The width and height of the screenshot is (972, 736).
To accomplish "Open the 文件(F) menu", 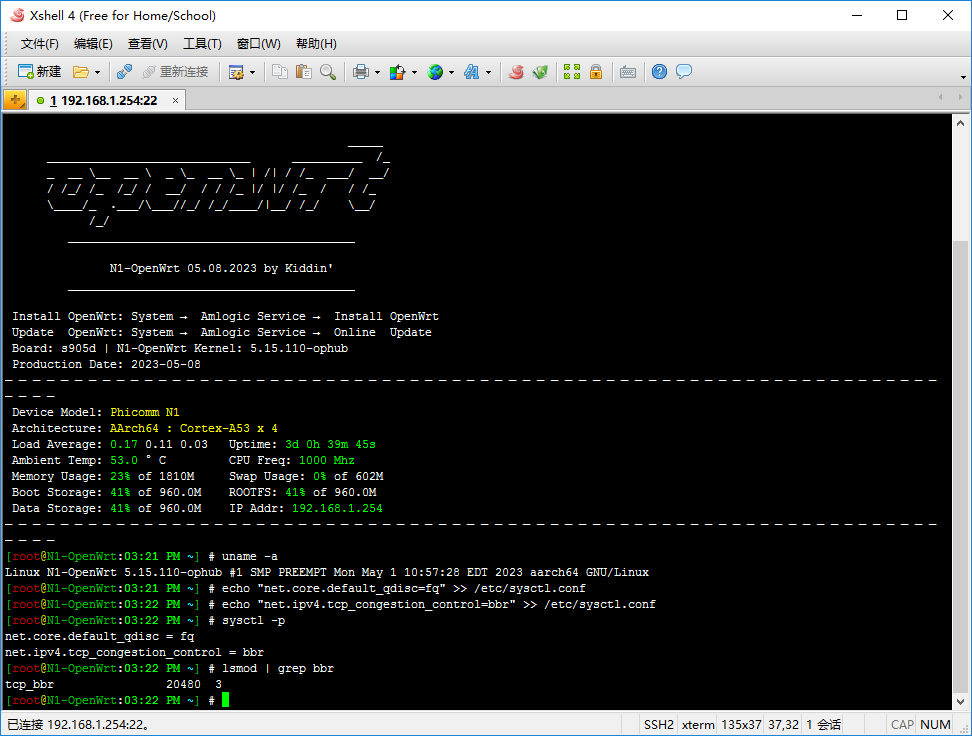I will pyautogui.click(x=40, y=43).
